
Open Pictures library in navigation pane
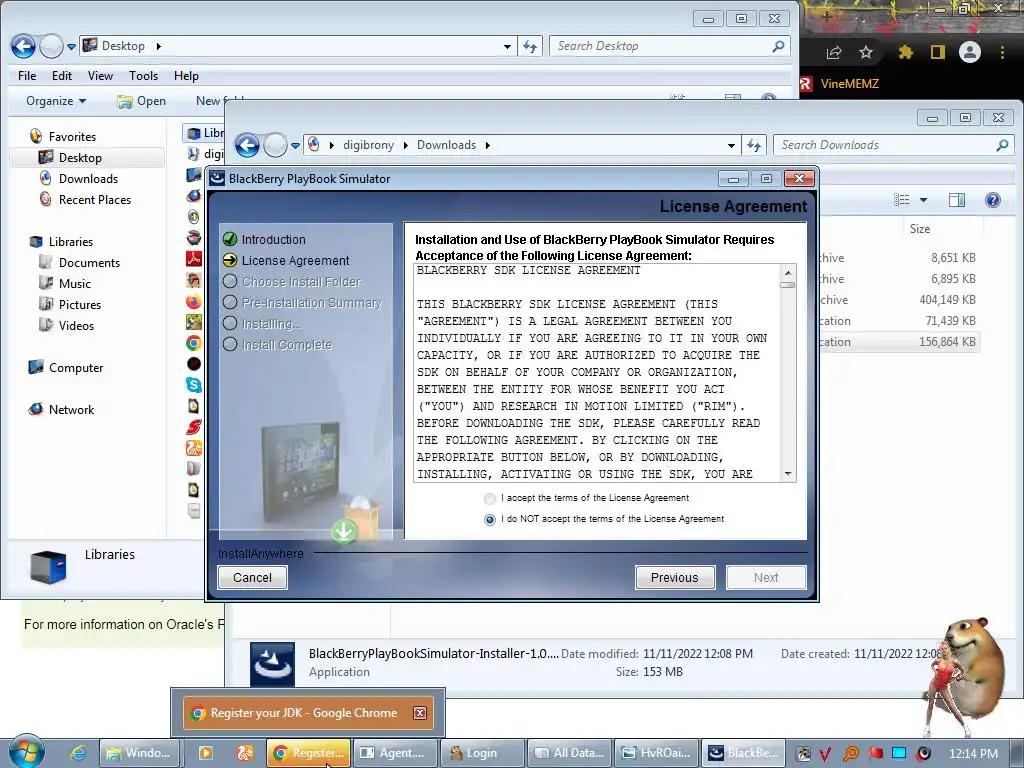tap(80, 304)
